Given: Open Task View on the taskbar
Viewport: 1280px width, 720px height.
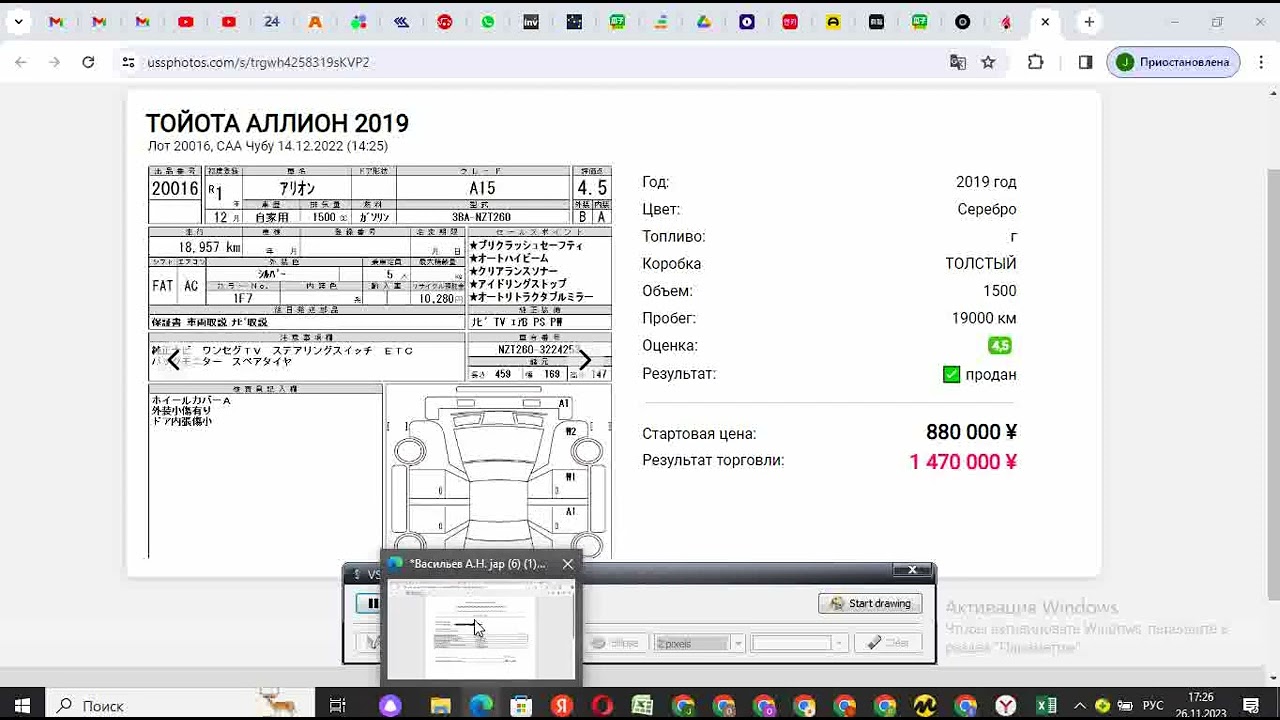Looking at the screenshot, I should [337, 706].
